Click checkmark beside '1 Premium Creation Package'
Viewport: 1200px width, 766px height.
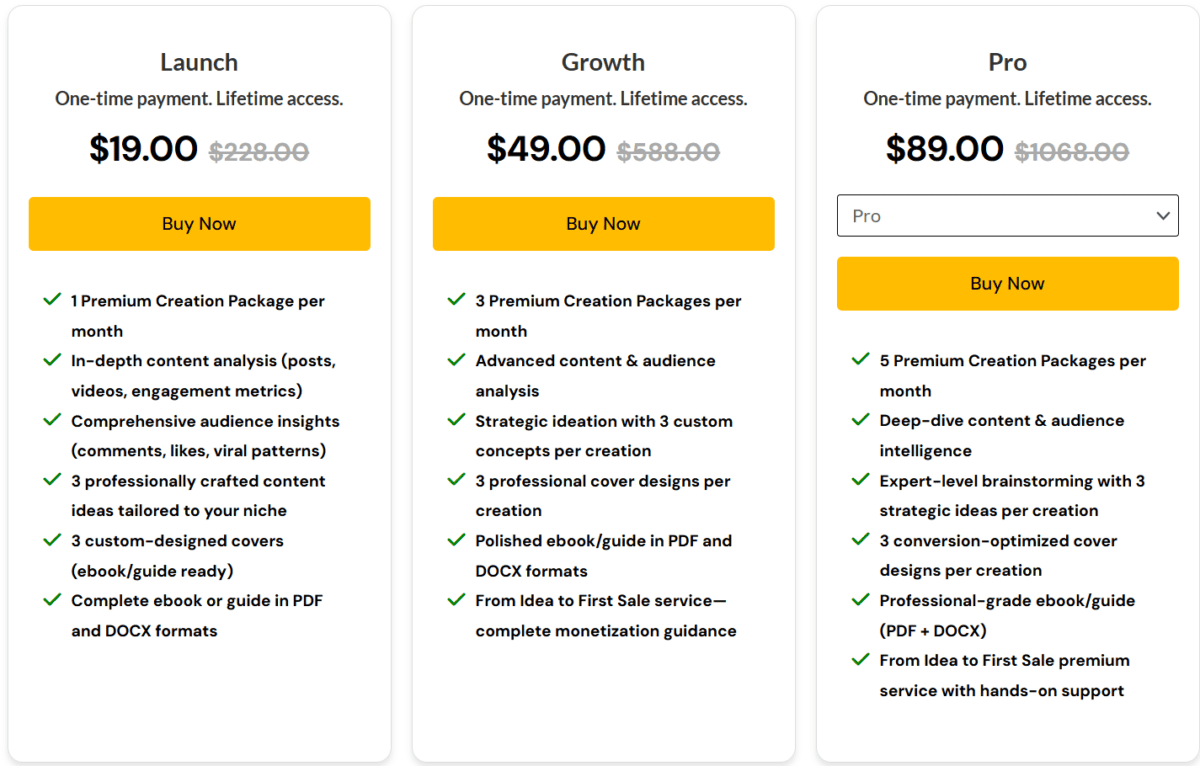[x=53, y=299]
